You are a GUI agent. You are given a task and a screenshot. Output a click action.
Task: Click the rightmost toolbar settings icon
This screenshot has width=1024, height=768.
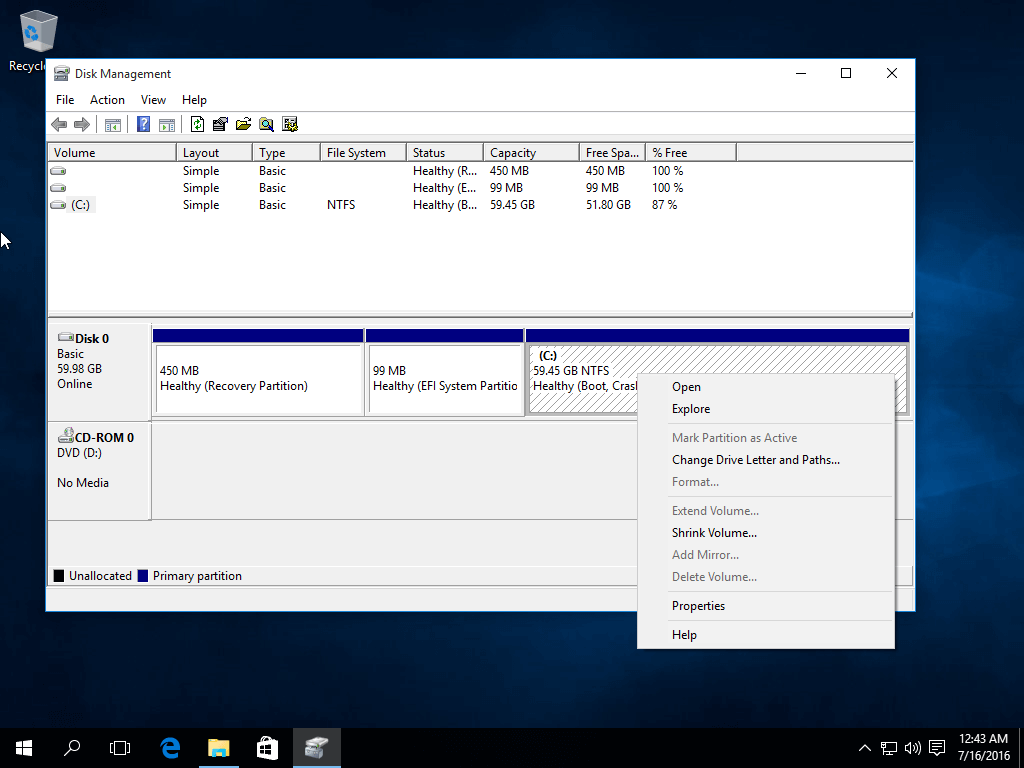[x=290, y=125]
